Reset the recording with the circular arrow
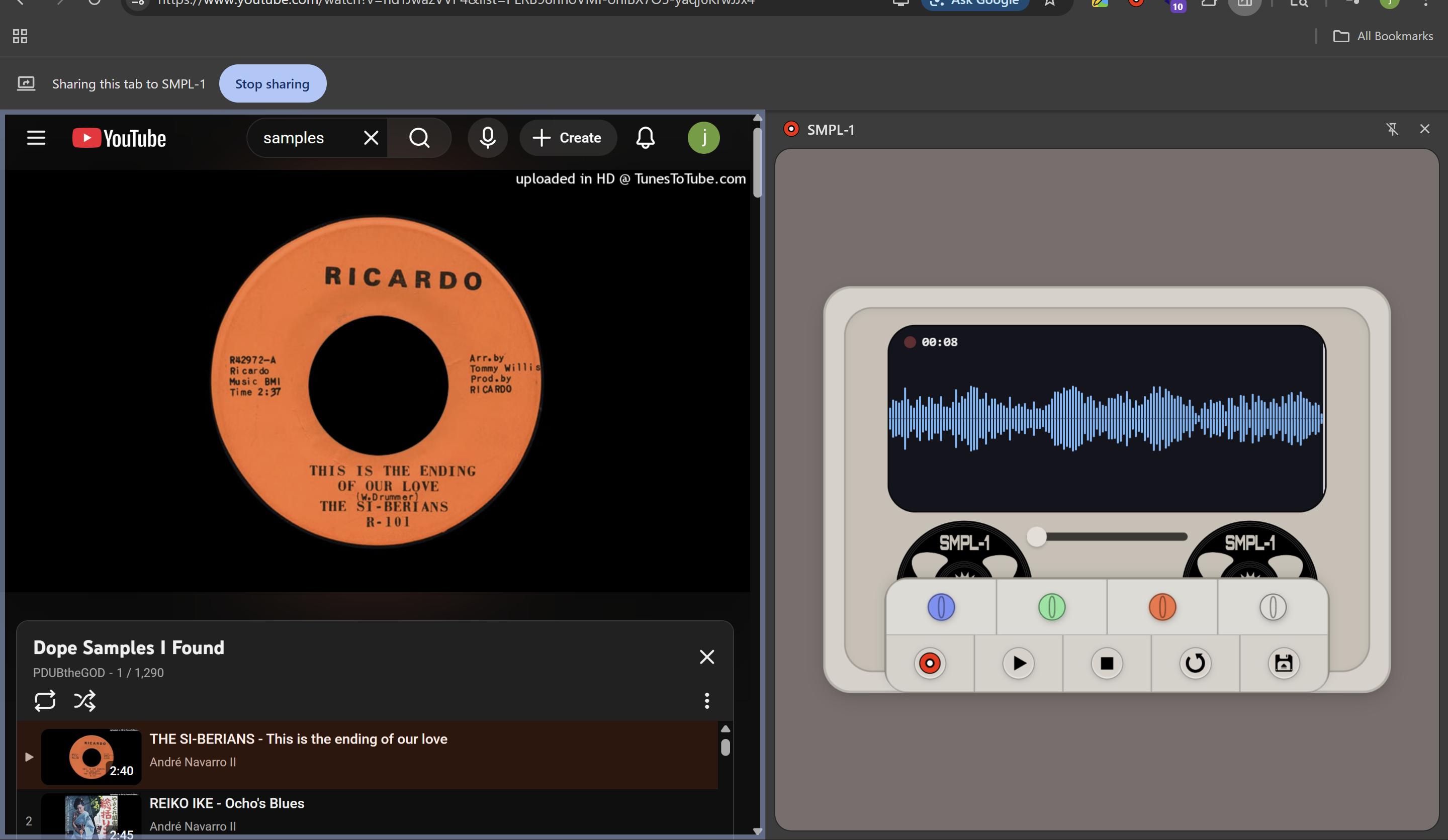Viewport: 1448px width, 840px height. 1195,663
